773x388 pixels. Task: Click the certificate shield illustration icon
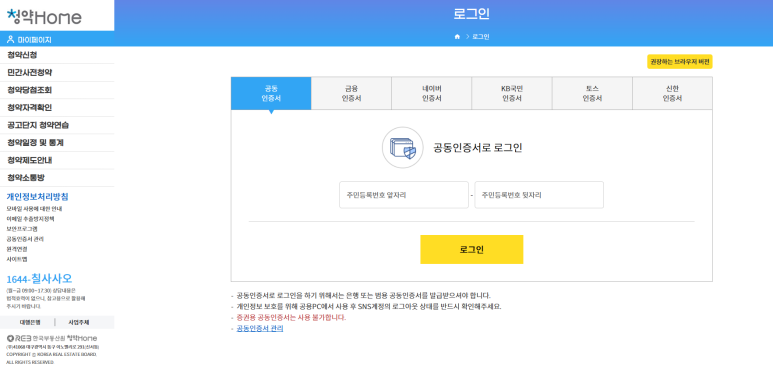403,147
